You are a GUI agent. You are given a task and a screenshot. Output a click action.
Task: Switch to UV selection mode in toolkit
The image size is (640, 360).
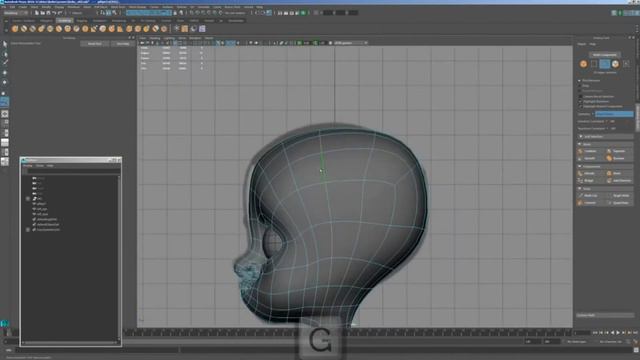tap(626, 64)
